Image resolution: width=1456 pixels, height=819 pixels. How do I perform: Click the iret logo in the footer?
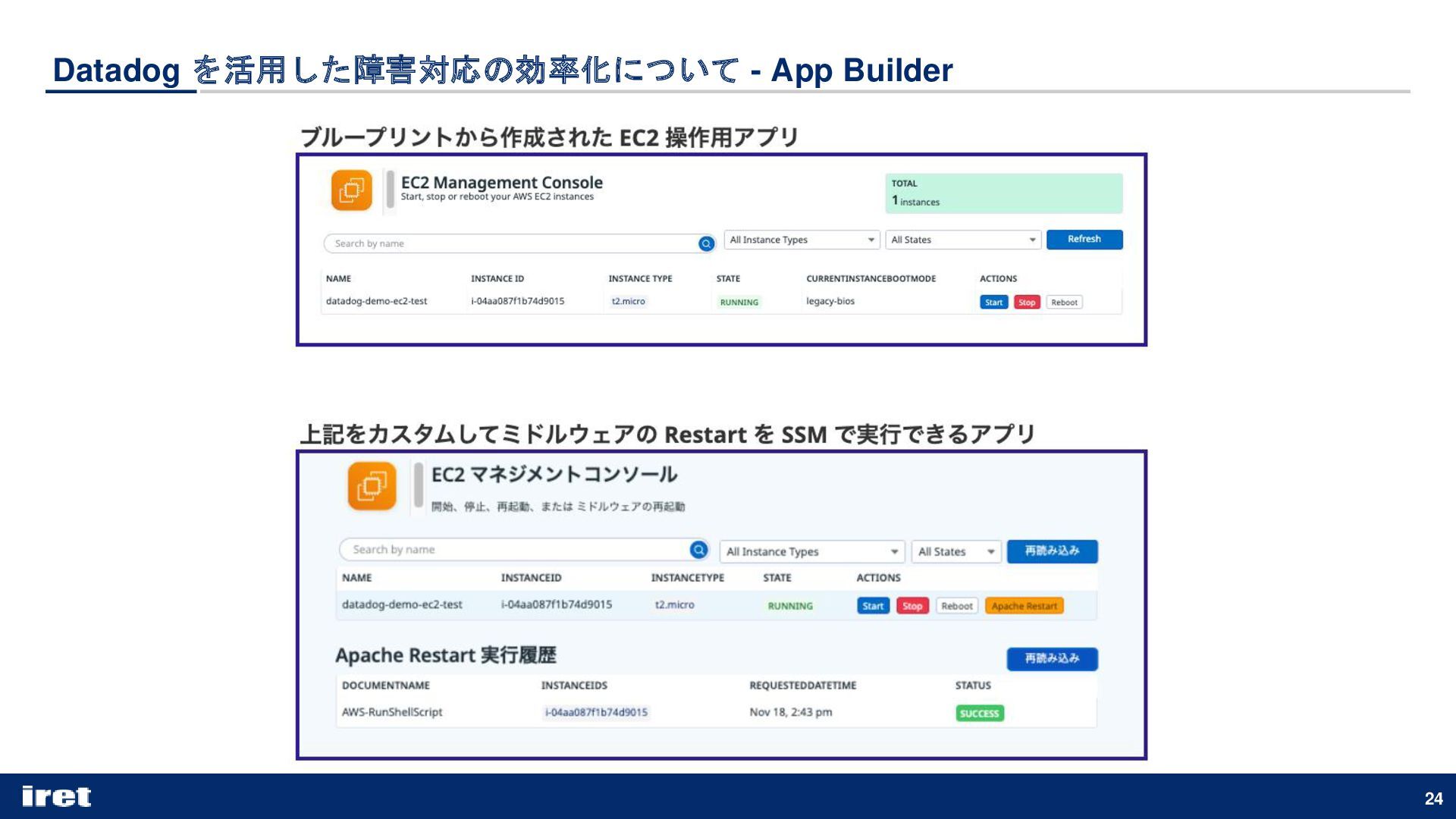56,796
